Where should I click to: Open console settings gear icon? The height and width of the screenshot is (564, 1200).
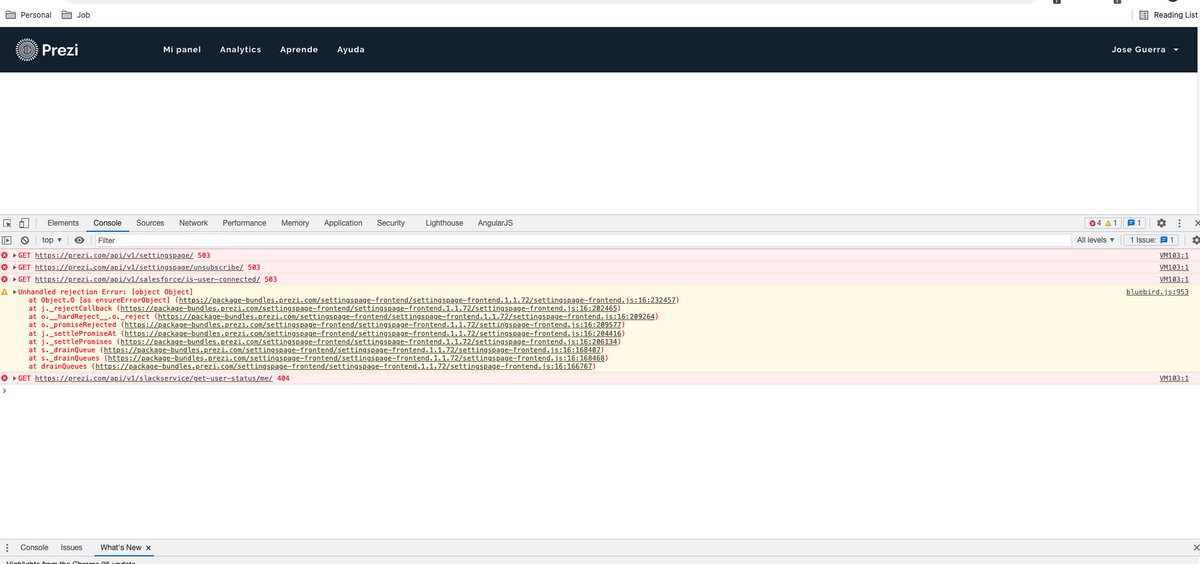[1195, 240]
